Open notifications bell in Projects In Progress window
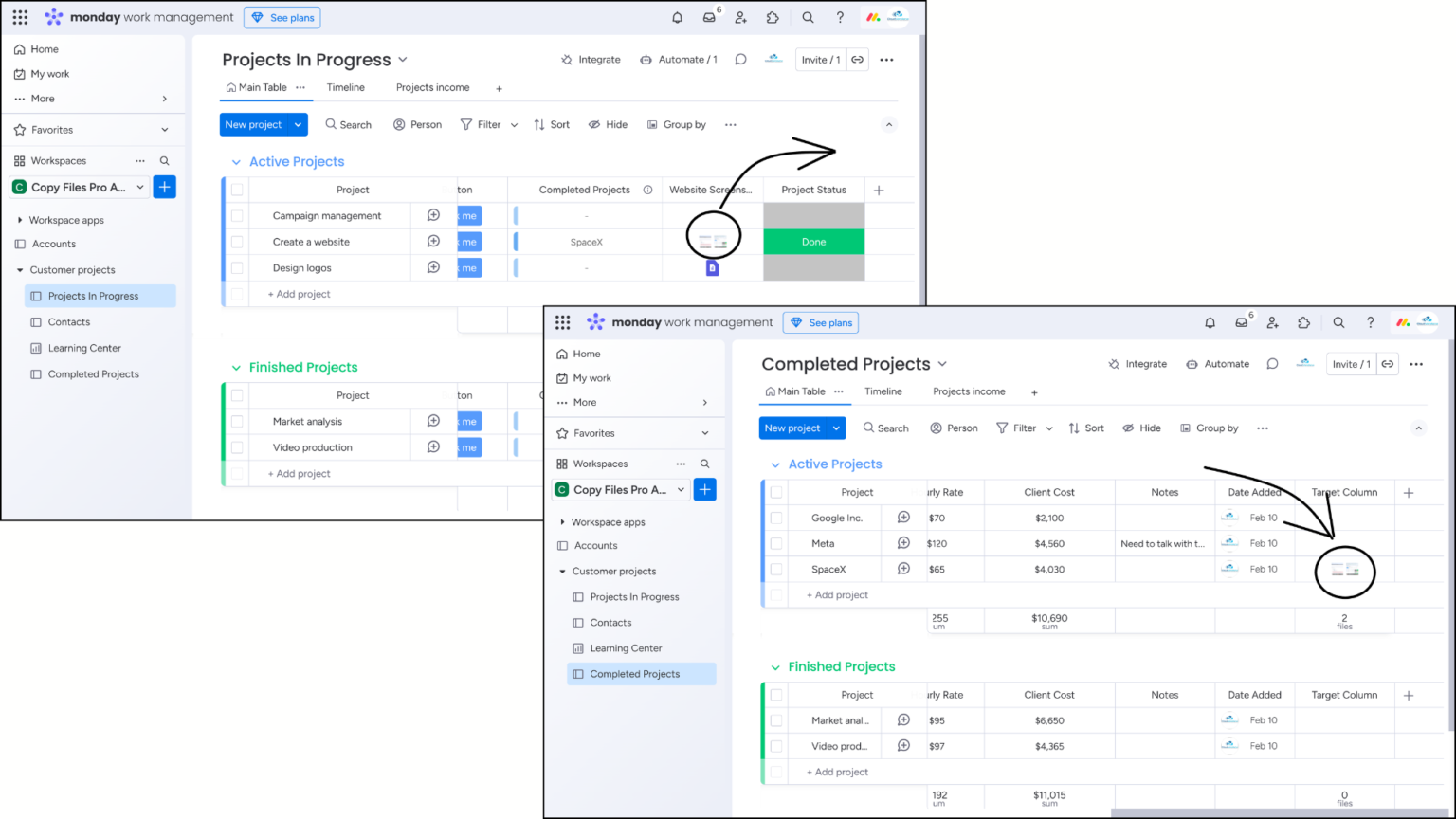This screenshot has height=819, width=1456. click(x=677, y=17)
